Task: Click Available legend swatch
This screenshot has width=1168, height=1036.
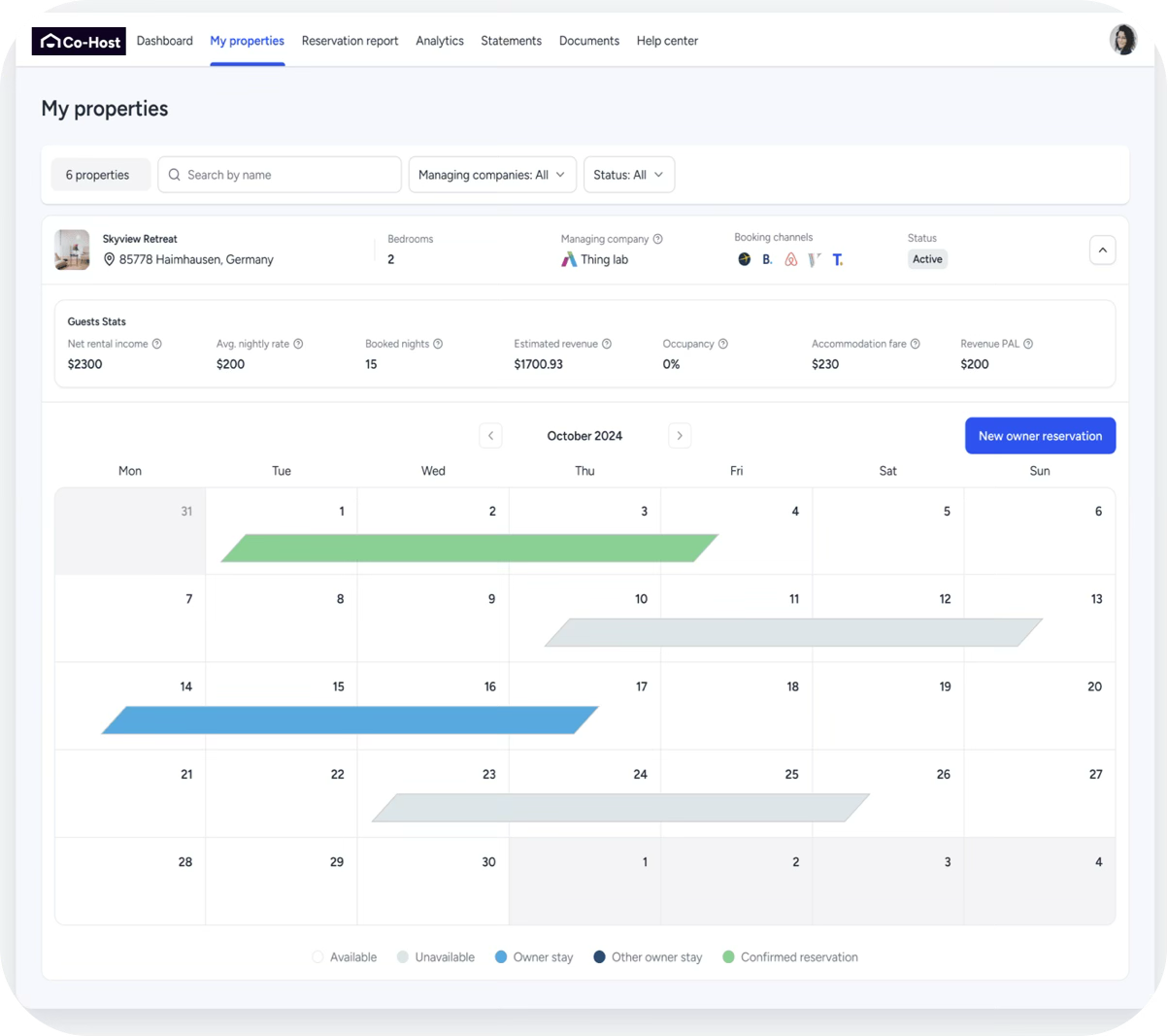Action: click(317, 957)
